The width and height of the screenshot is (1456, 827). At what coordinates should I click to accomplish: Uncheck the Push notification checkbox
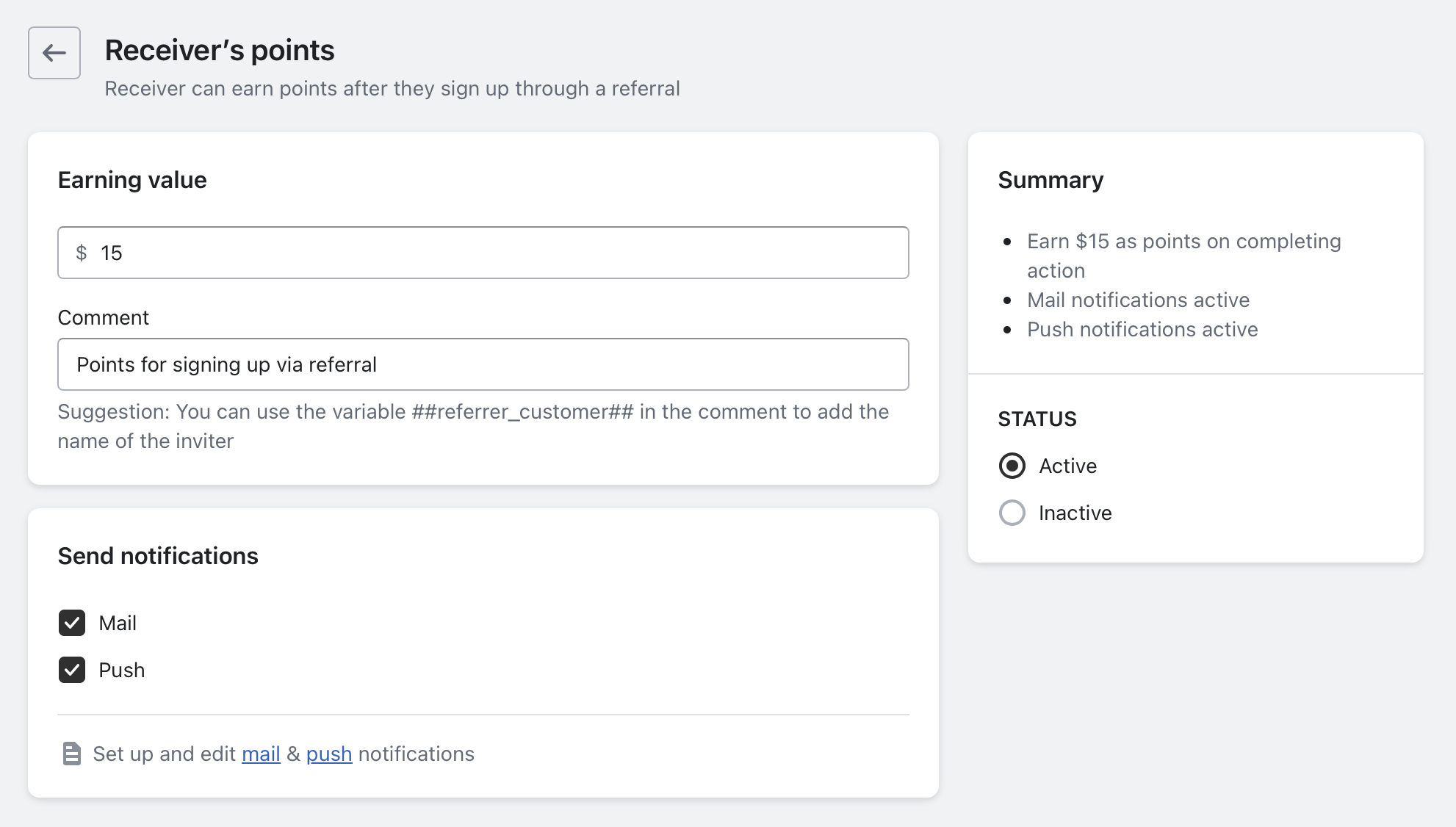(72, 670)
